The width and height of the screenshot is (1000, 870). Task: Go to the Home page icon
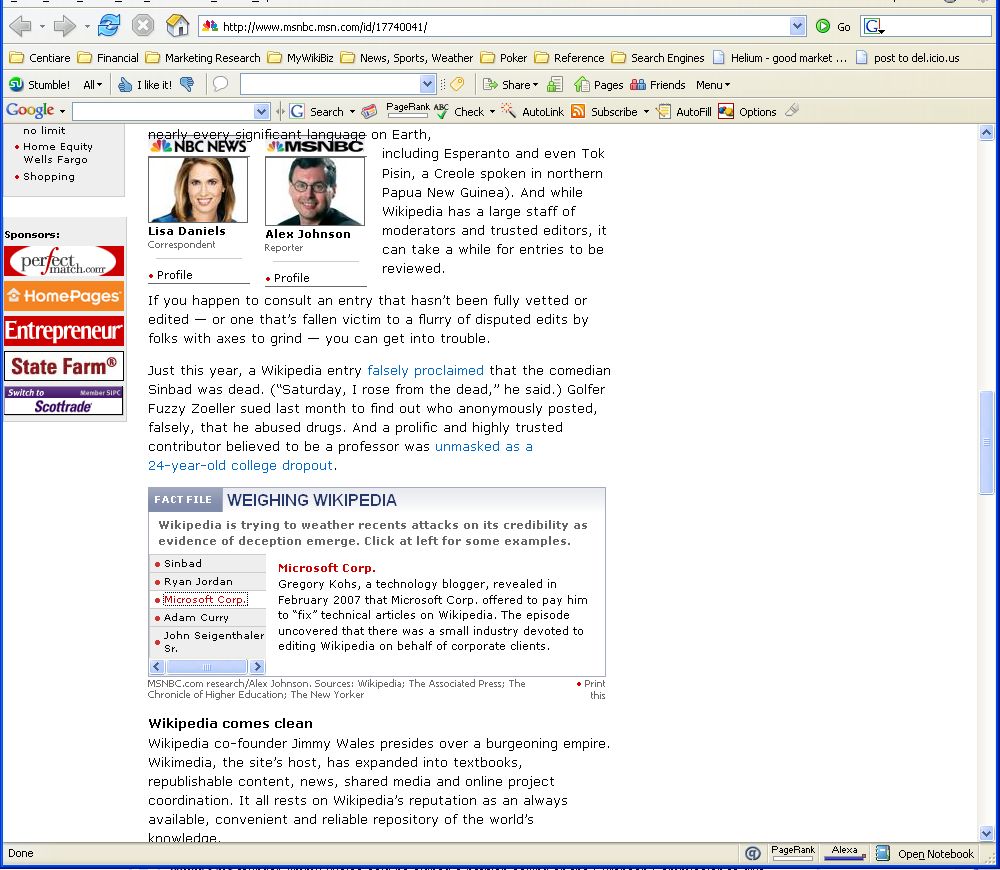pos(177,26)
